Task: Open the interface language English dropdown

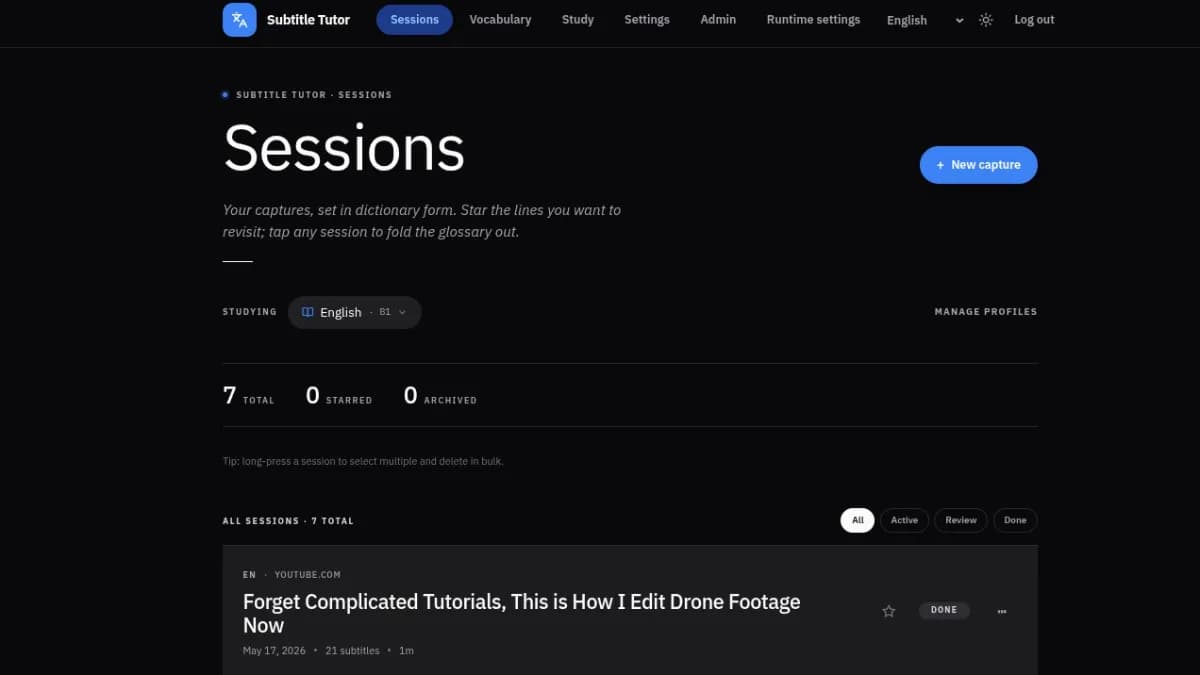Action: coord(925,20)
